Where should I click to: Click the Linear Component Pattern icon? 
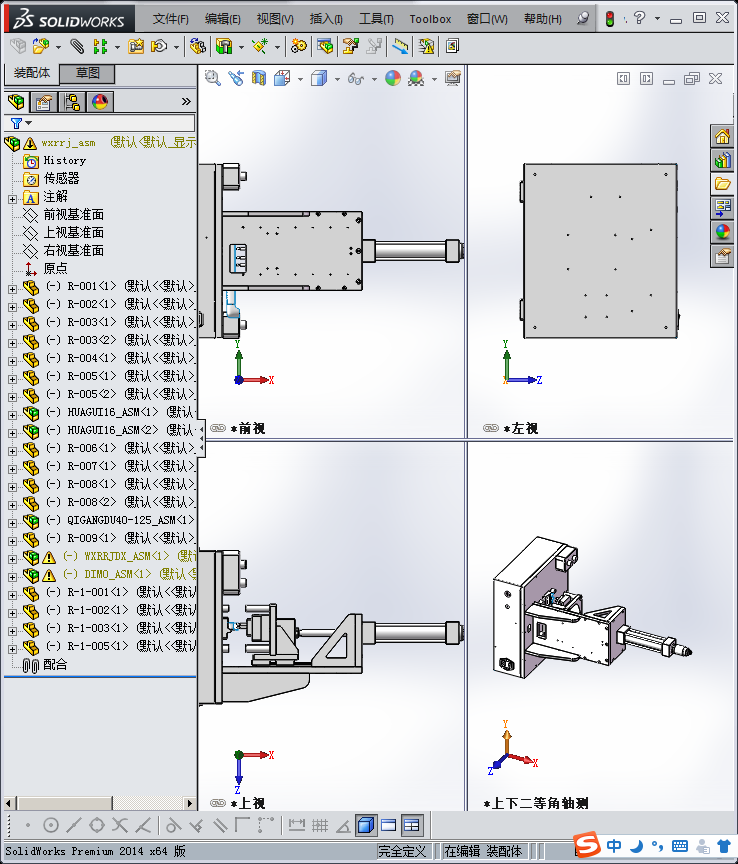[x=100, y=46]
